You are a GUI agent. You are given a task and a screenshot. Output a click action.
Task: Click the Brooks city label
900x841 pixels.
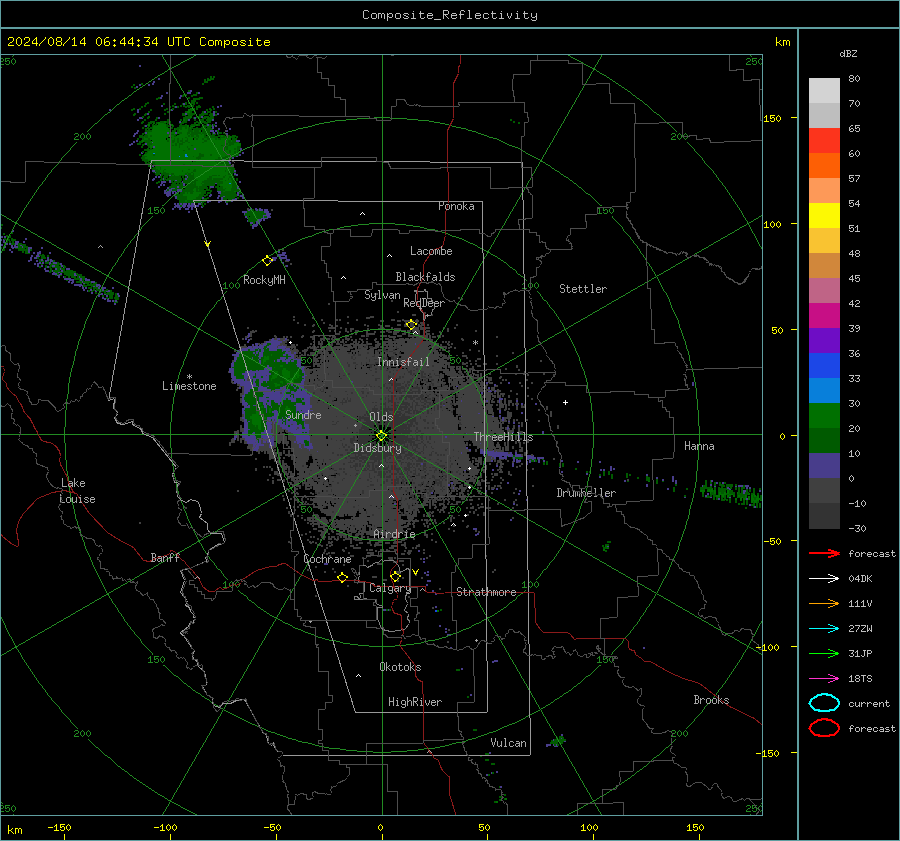pos(711,700)
